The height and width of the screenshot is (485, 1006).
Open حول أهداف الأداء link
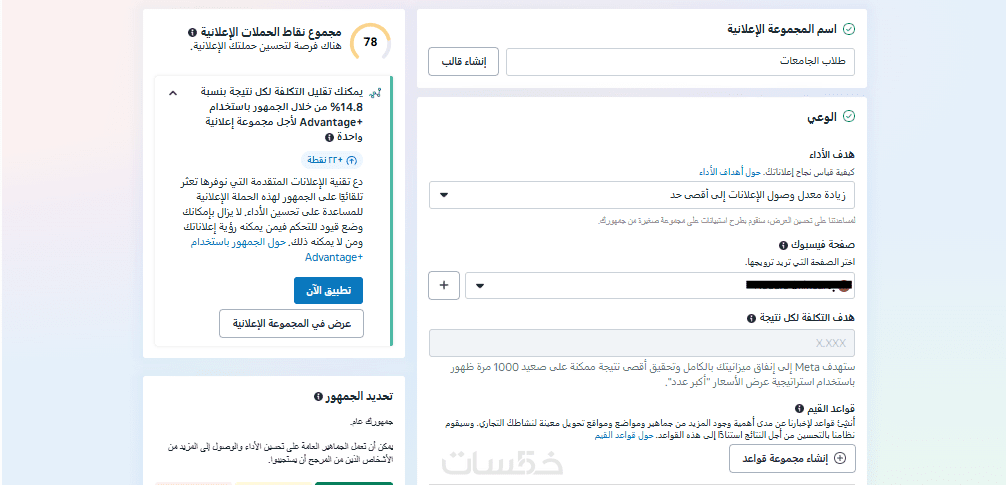click(x=730, y=172)
